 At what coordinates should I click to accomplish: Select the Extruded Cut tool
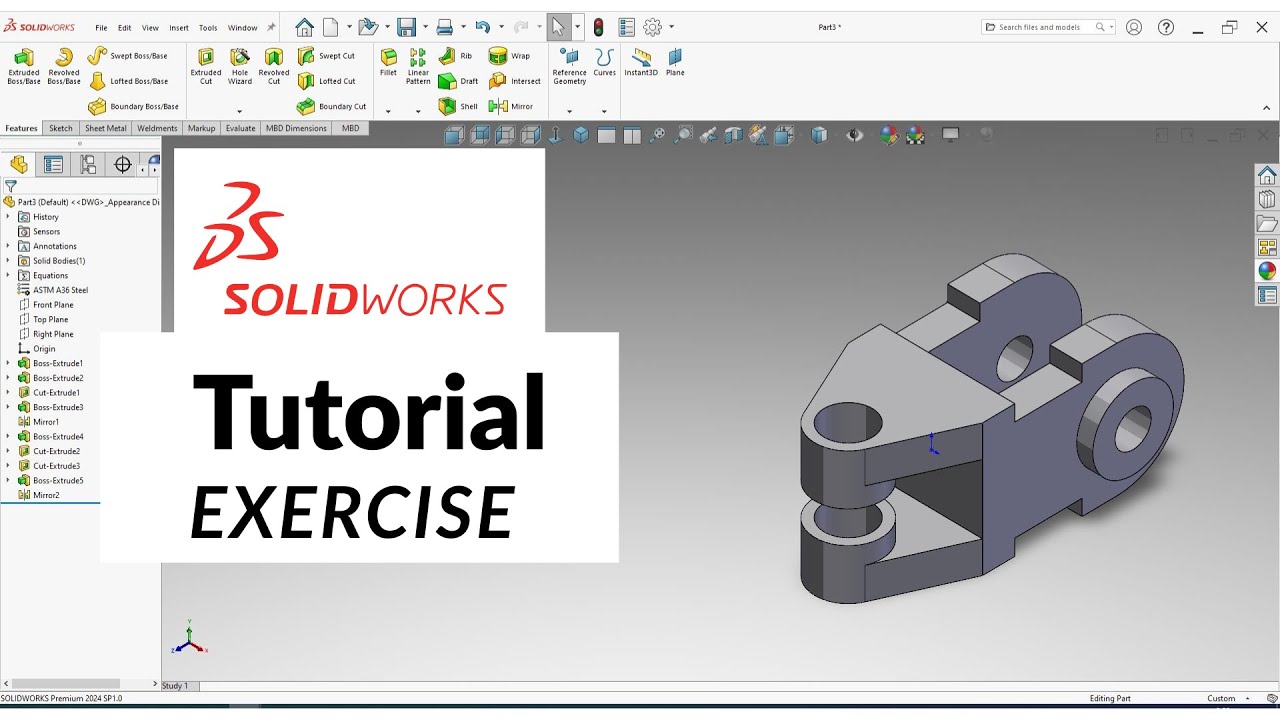(206, 66)
